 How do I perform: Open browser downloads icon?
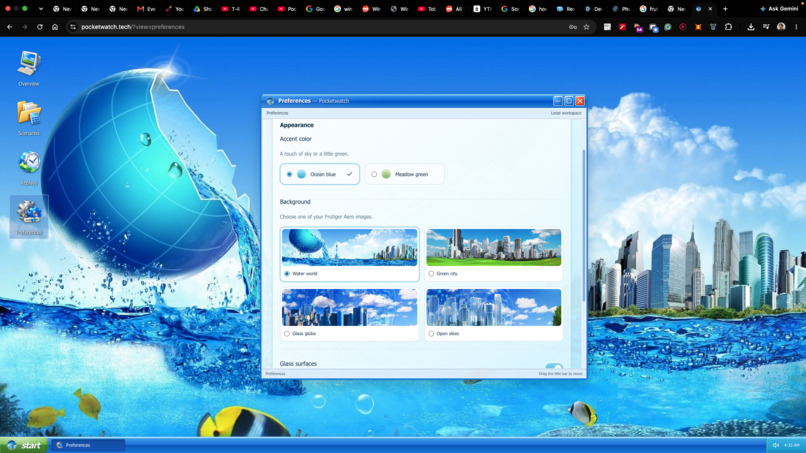[751, 27]
